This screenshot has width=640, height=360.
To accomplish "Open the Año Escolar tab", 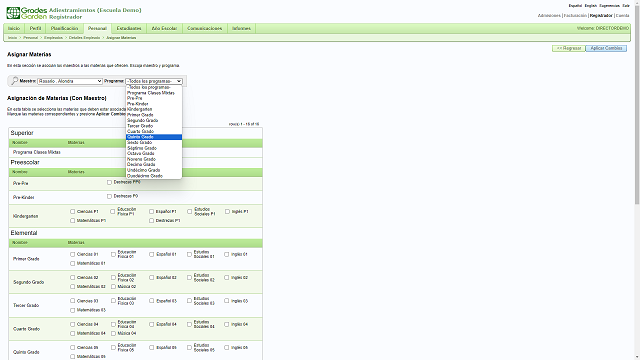I will [164, 28].
